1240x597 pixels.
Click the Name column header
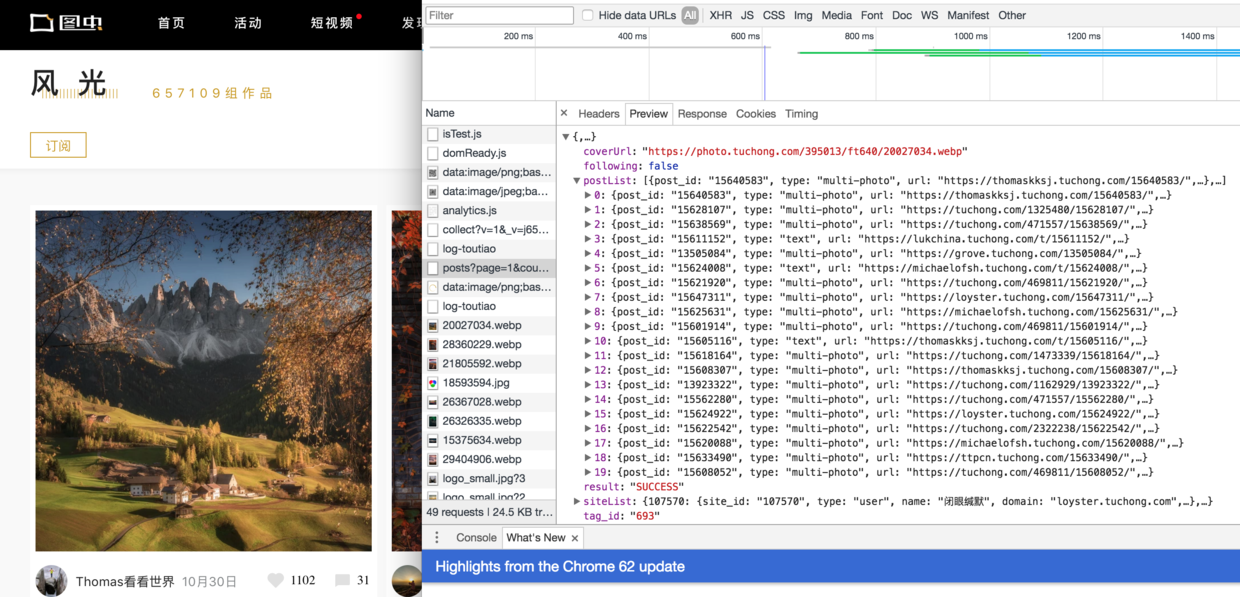click(489, 113)
